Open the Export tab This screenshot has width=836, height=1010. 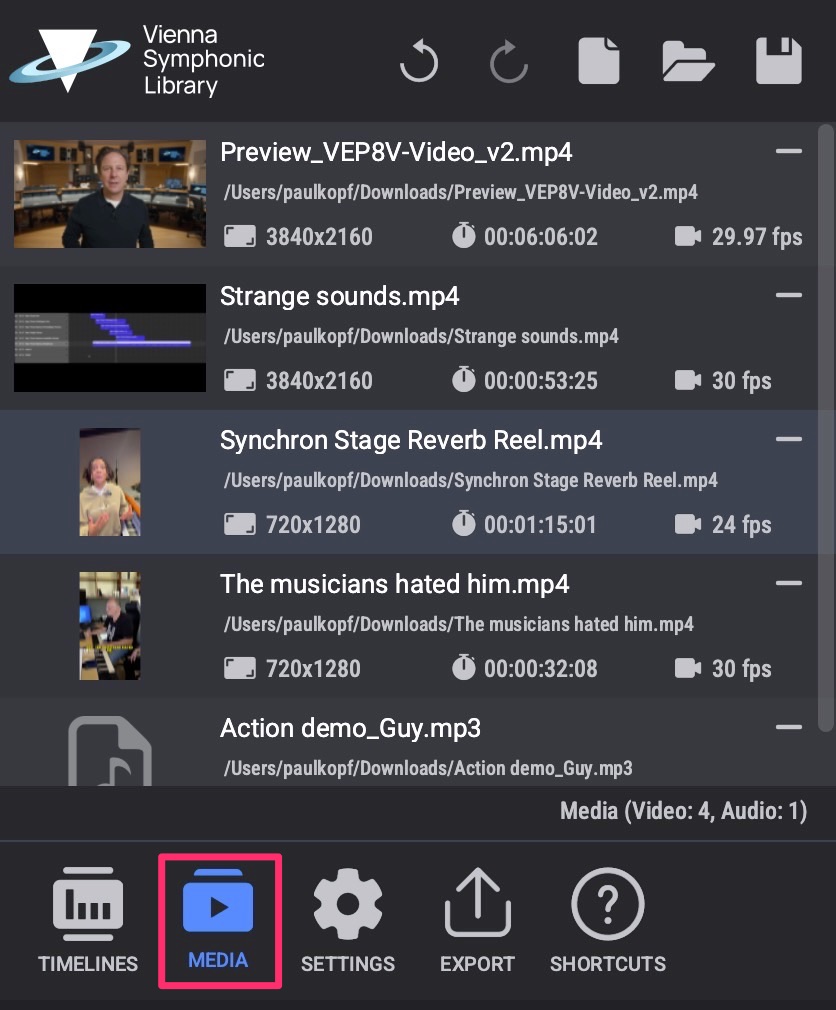tap(477, 921)
